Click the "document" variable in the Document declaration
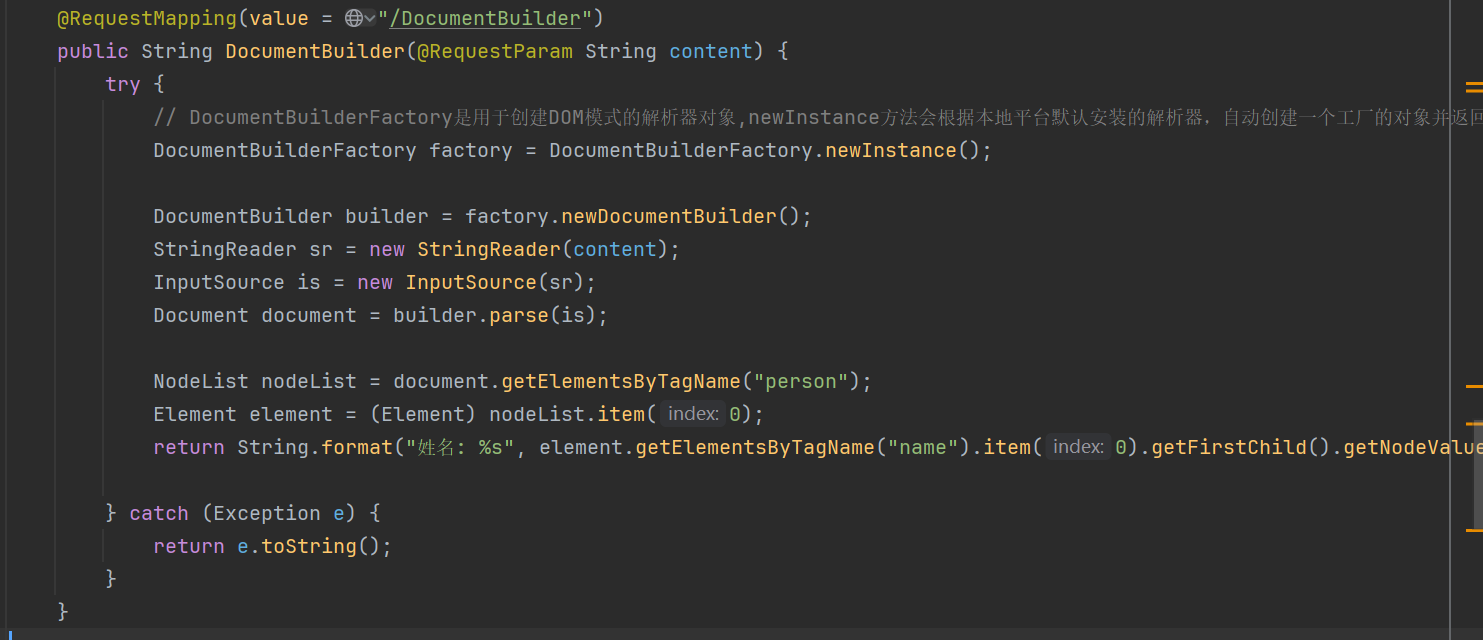 309,315
